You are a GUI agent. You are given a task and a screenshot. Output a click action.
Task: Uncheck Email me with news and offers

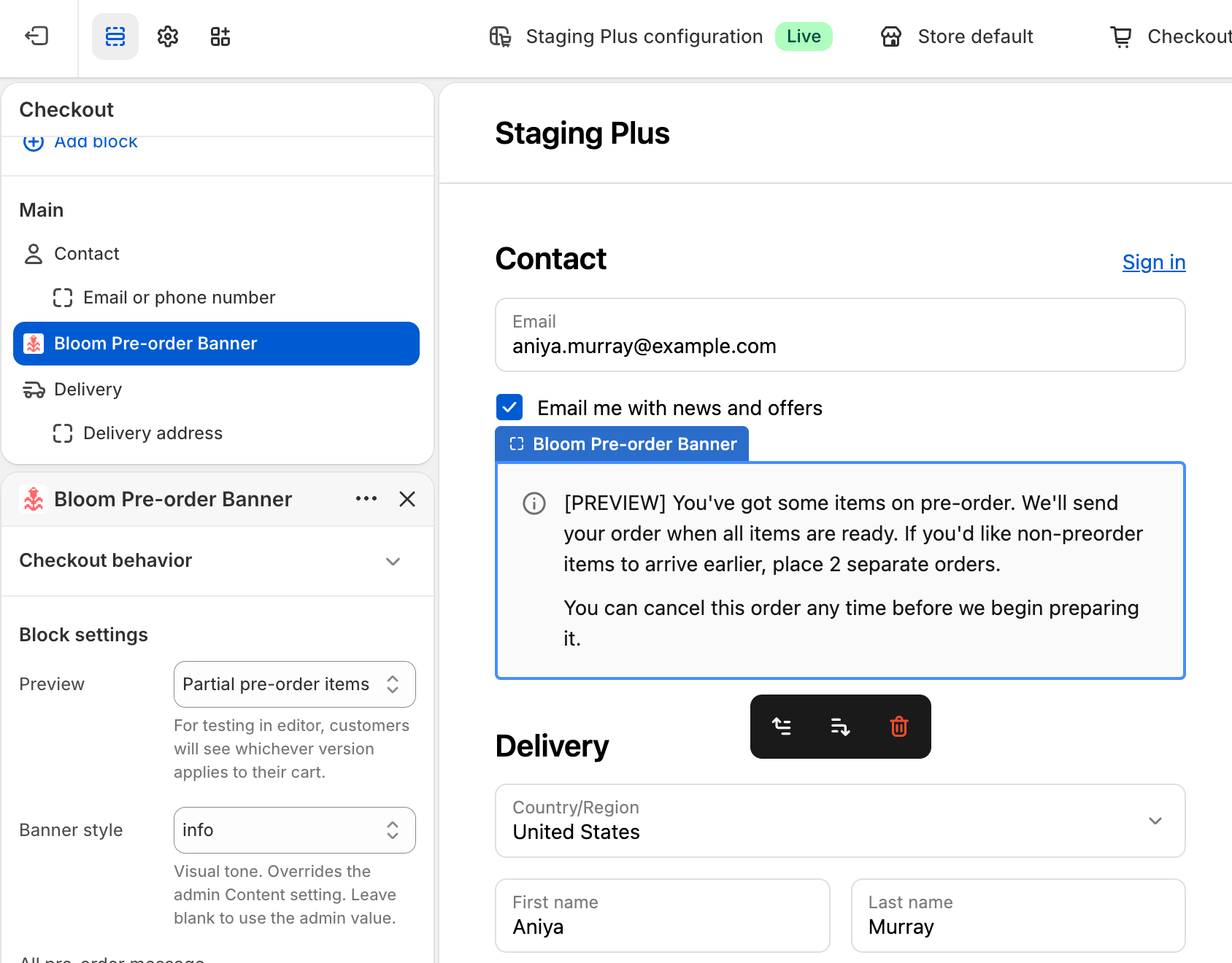click(509, 407)
